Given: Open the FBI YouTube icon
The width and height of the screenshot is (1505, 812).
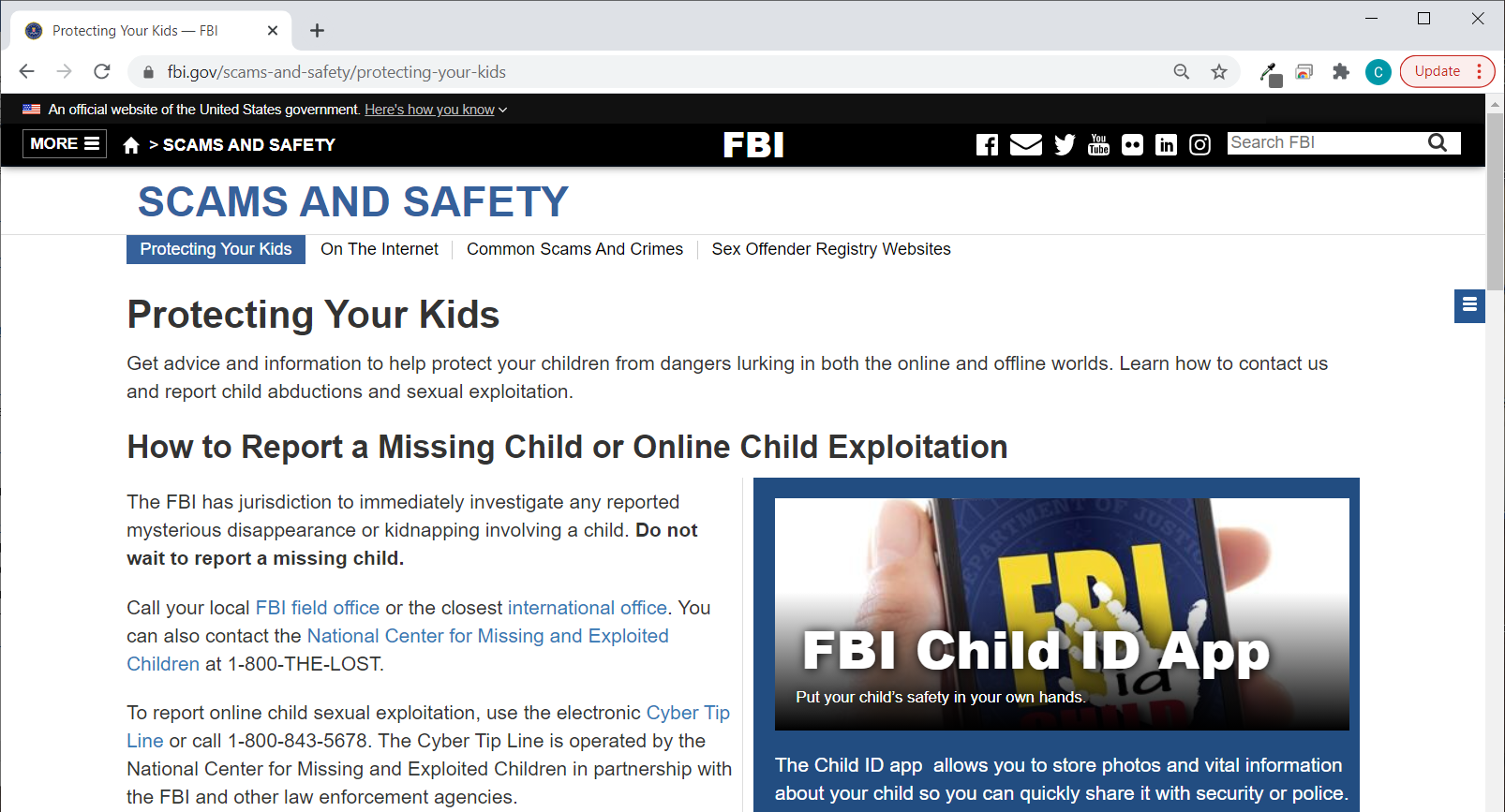Looking at the screenshot, I should 1098,144.
